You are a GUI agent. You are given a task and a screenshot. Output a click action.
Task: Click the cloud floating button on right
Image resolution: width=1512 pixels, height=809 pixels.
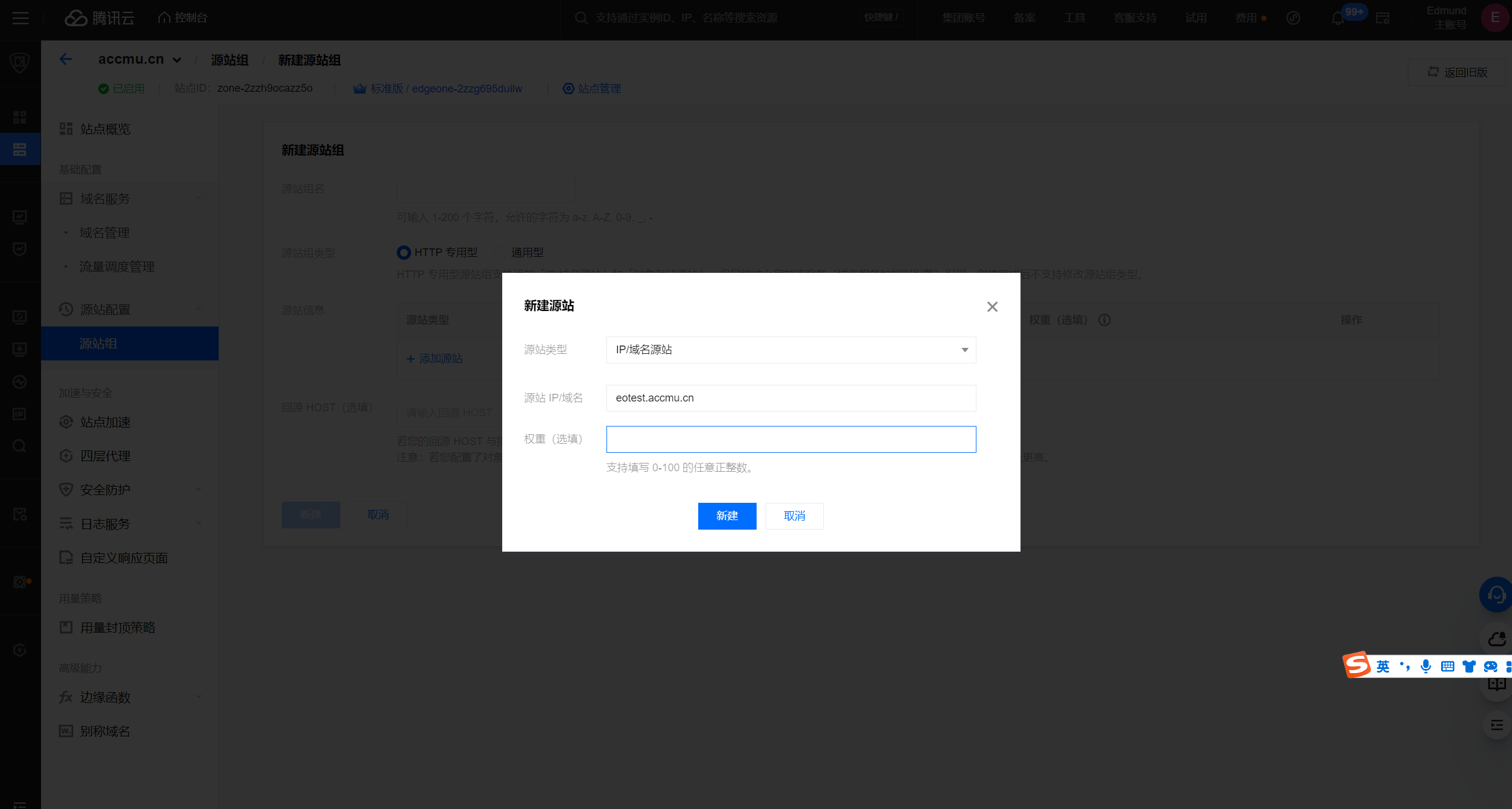point(1497,639)
